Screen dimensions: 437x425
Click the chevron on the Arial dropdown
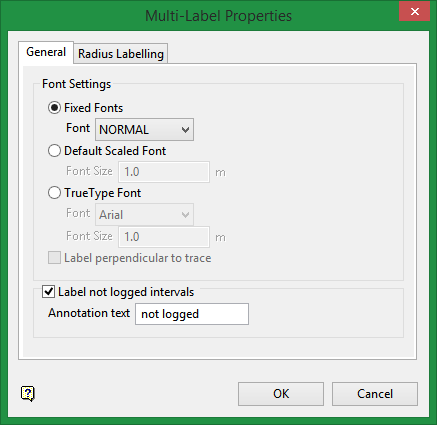pos(185,215)
